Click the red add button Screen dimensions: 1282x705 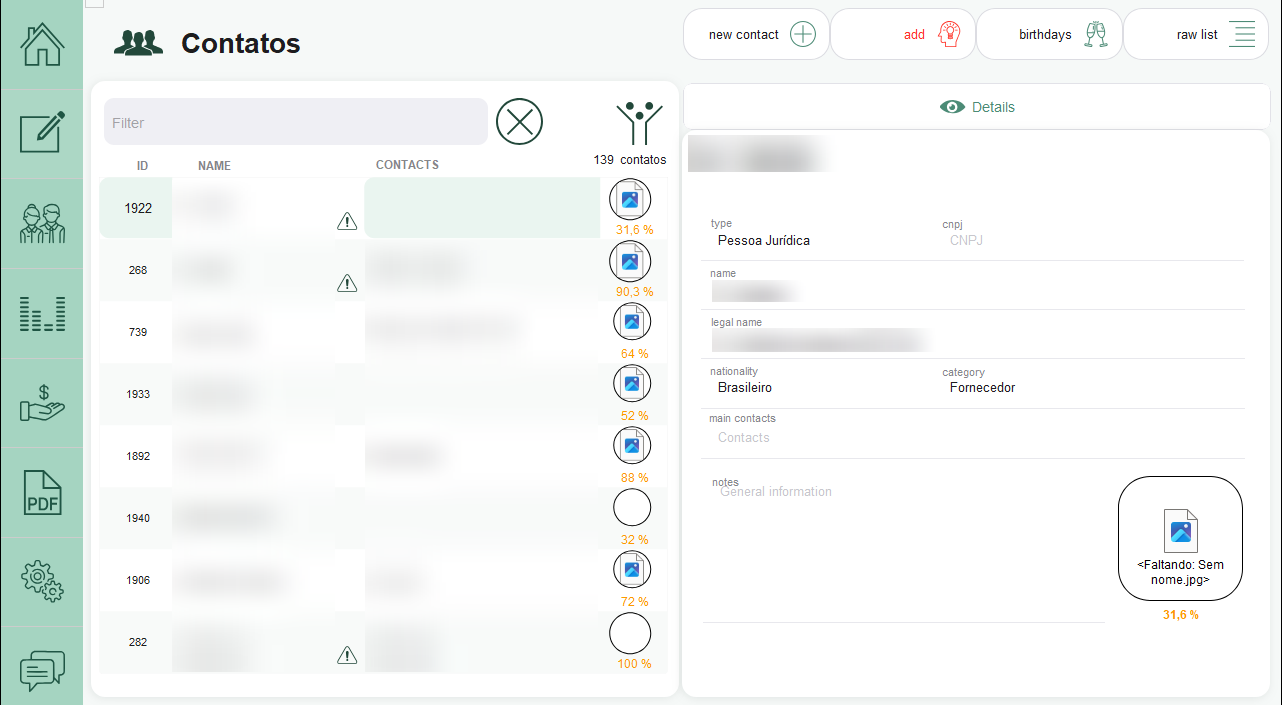[903, 34]
